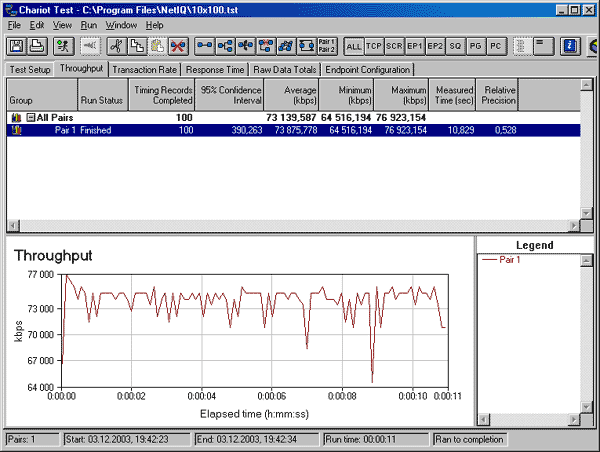
Task: Click the blue Help book icon
Action: click(x=570, y=46)
